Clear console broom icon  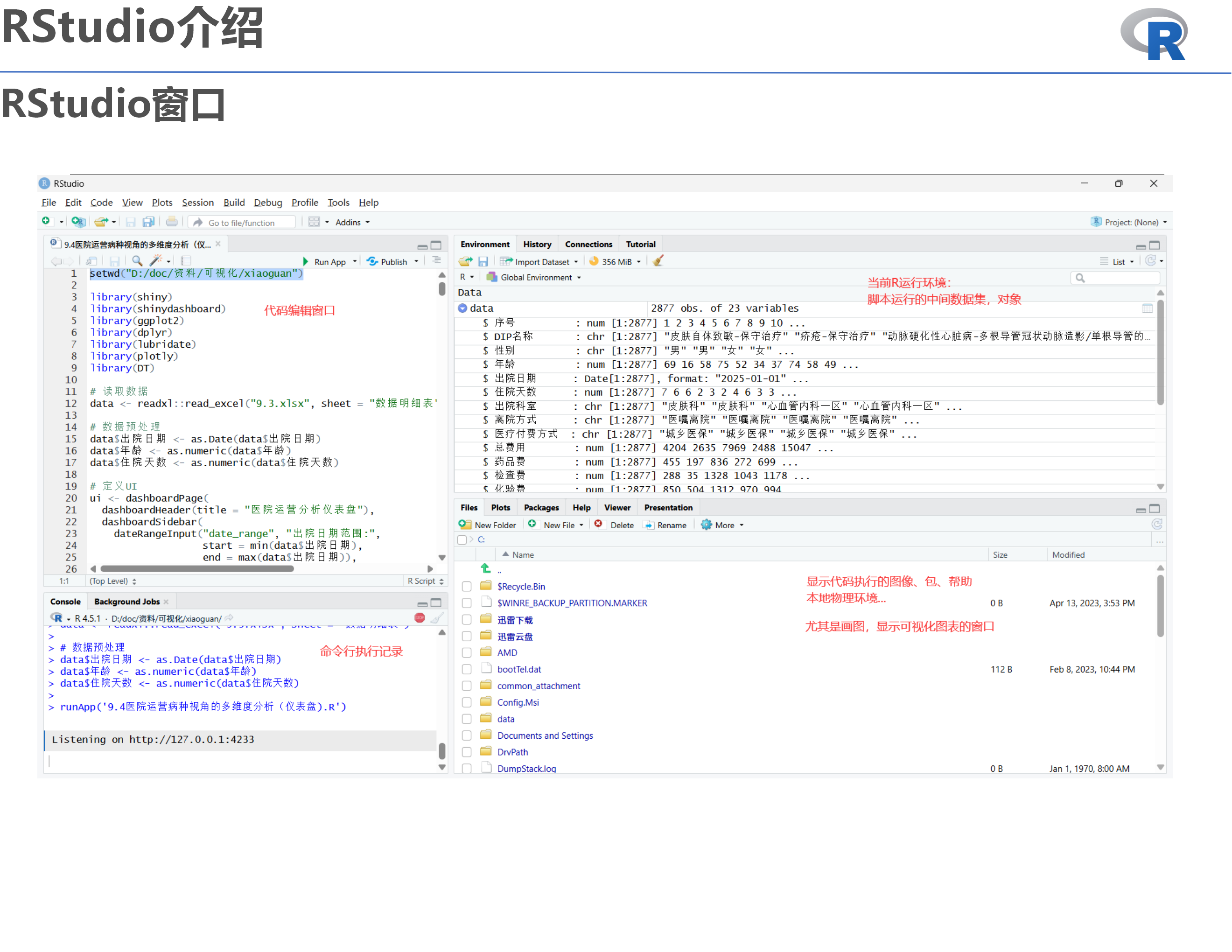[x=437, y=617]
